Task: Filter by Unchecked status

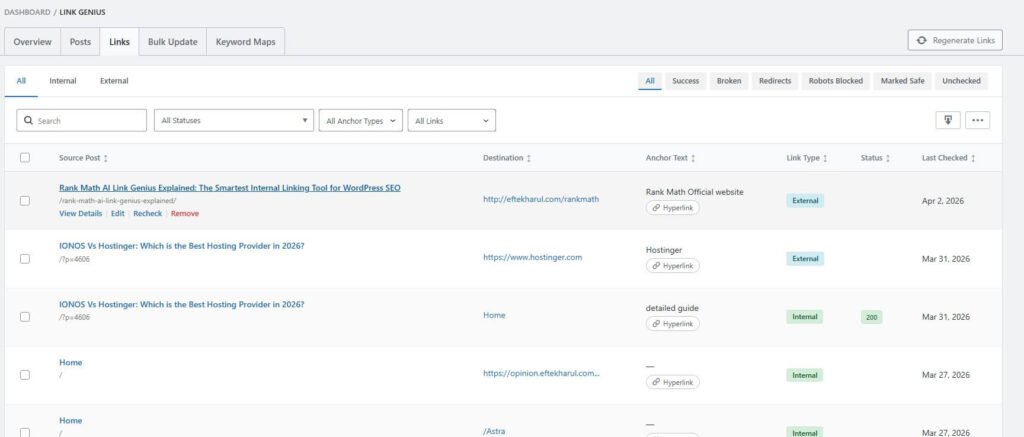Action: (x=961, y=81)
